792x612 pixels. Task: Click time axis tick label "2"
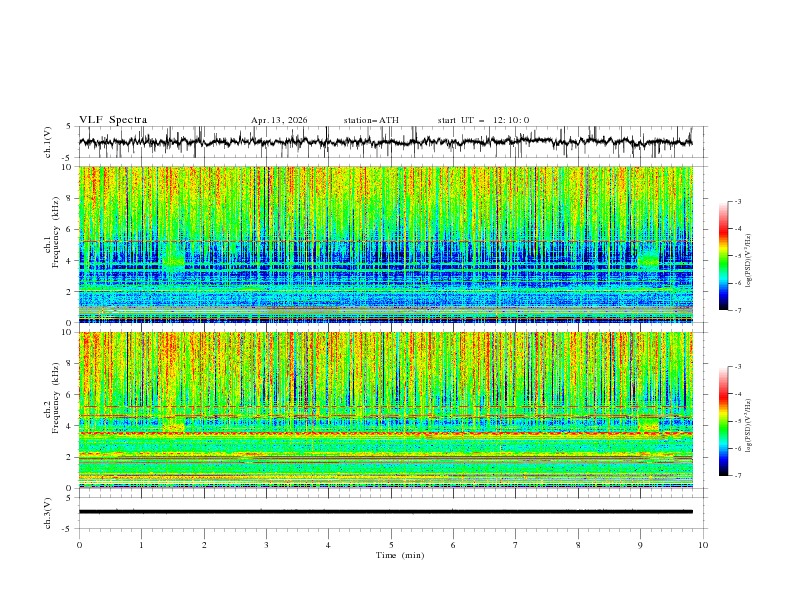click(x=204, y=545)
